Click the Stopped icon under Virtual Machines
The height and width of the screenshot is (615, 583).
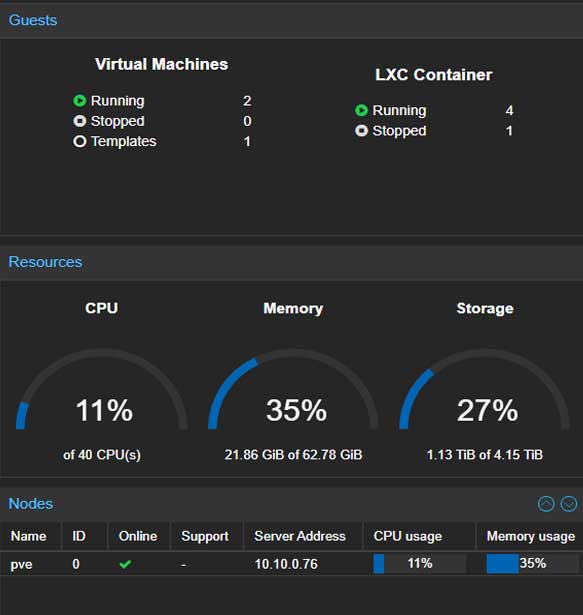pos(80,121)
